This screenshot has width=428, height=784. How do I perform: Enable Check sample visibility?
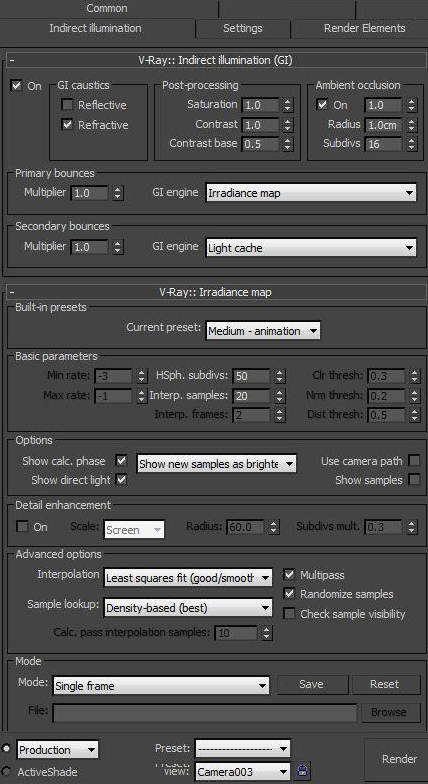pos(289,614)
